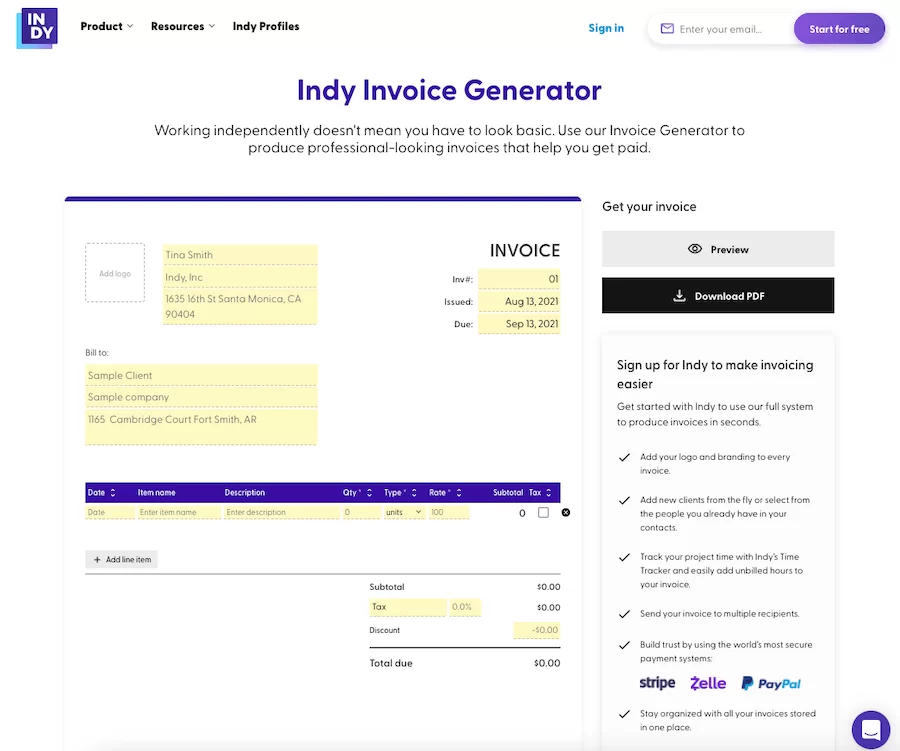This screenshot has width=900, height=751.
Task: Click the line item Rate field
Action: pyautogui.click(x=449, y=512)
